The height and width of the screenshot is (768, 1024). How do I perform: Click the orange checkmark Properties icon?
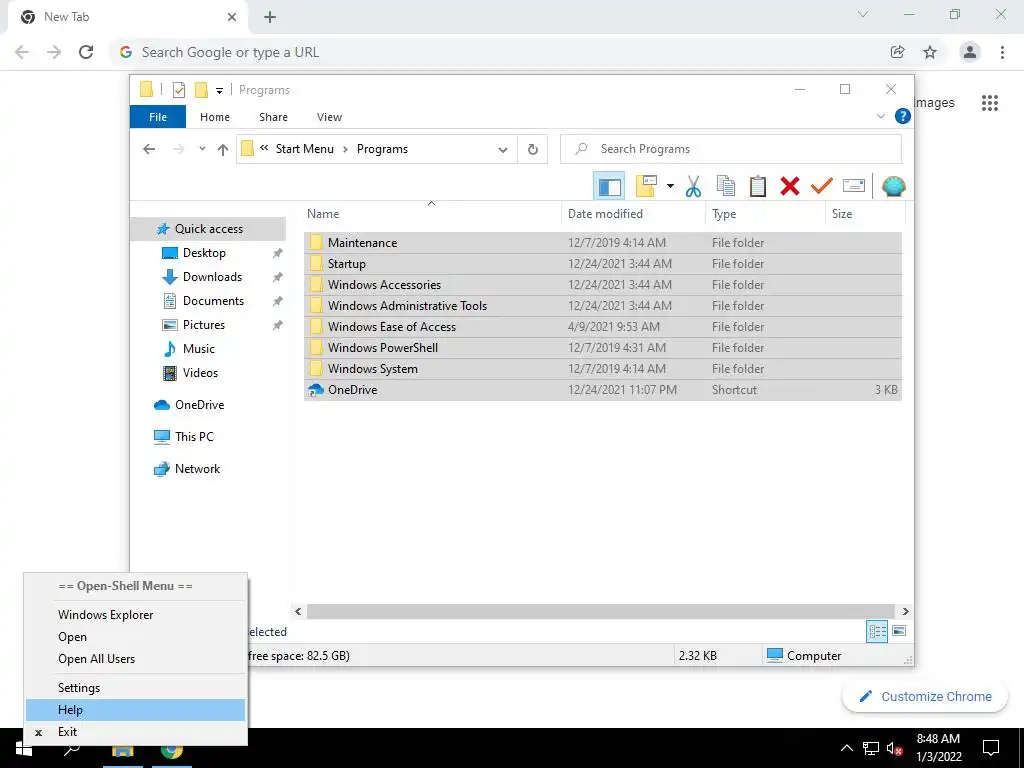tap(822, 186)
